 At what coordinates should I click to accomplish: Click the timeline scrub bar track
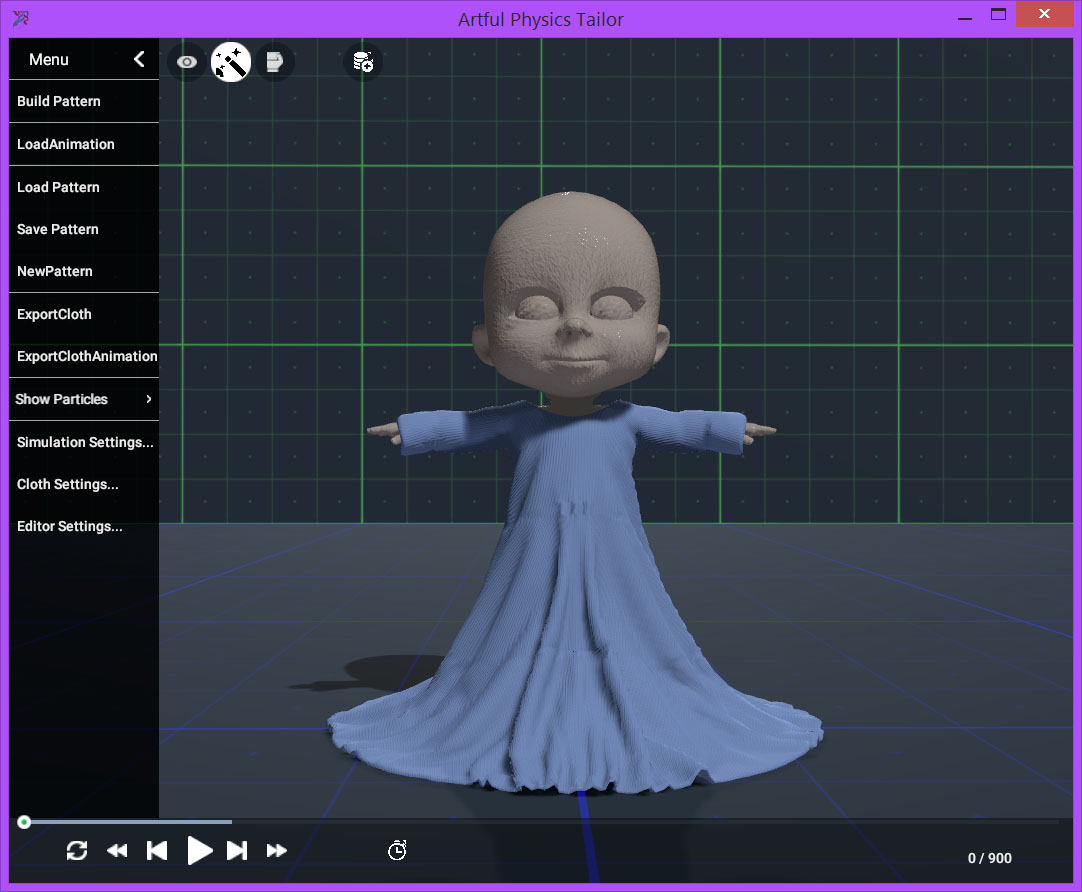coord(541,822)
